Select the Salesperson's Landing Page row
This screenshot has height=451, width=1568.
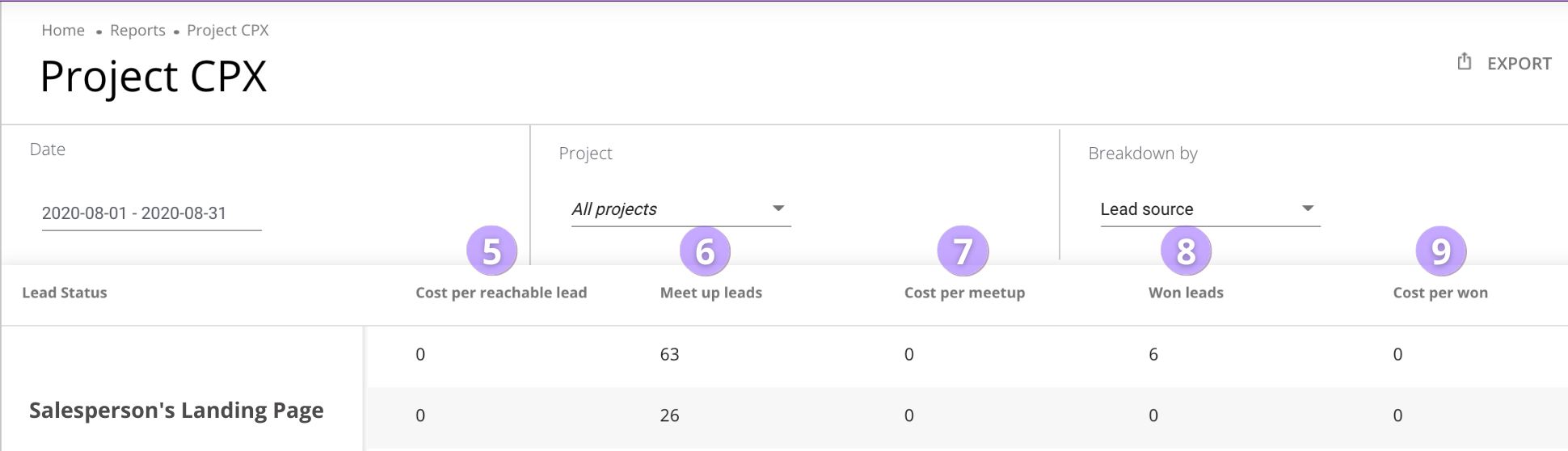(x=176, y=411)
